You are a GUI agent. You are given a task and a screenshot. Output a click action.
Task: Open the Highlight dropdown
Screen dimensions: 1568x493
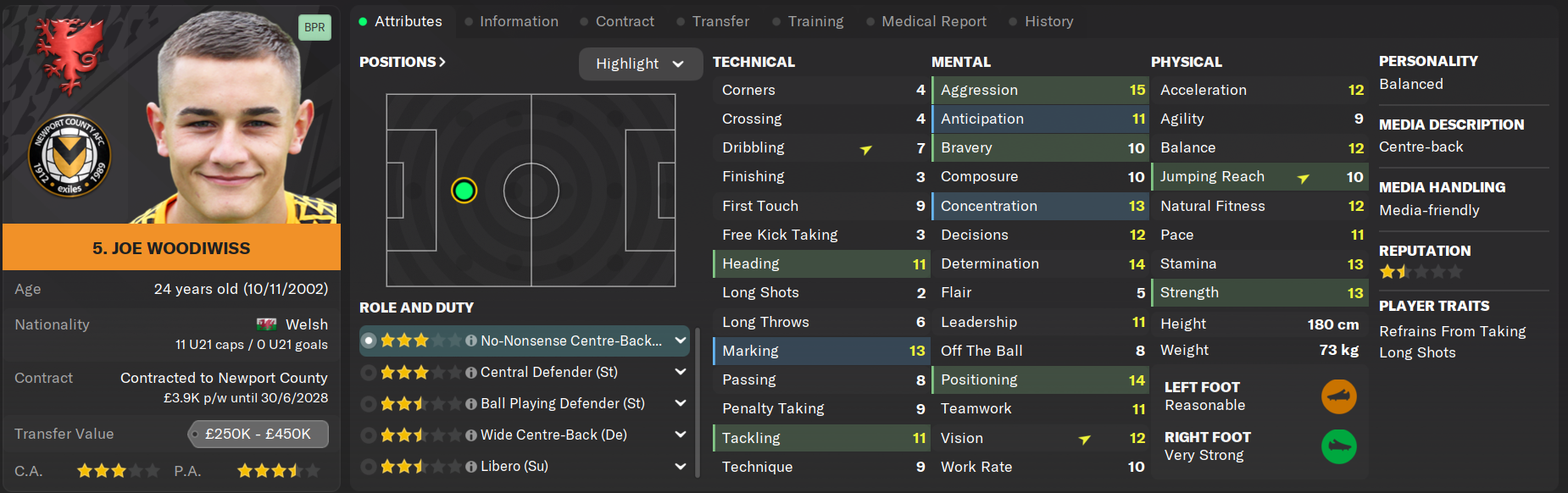tap(640, 64)
